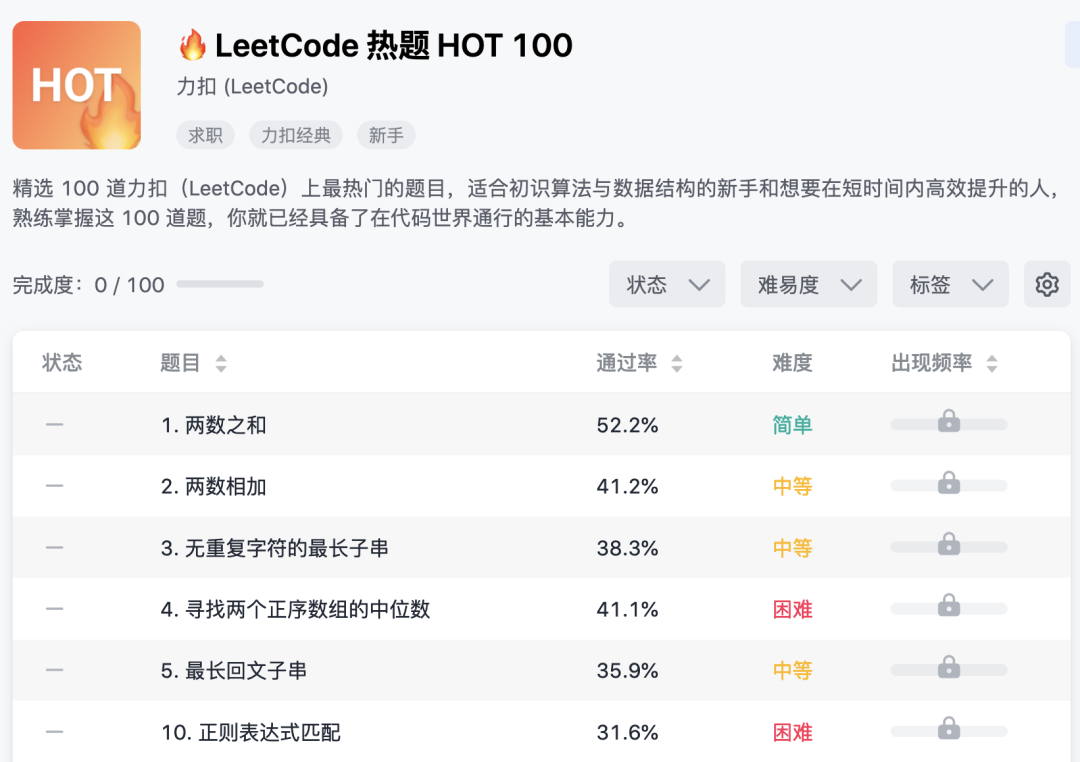Click lock icon in 寻找两个正序数组的中位数 row
1080x762 pixels.
click(949, 607)
